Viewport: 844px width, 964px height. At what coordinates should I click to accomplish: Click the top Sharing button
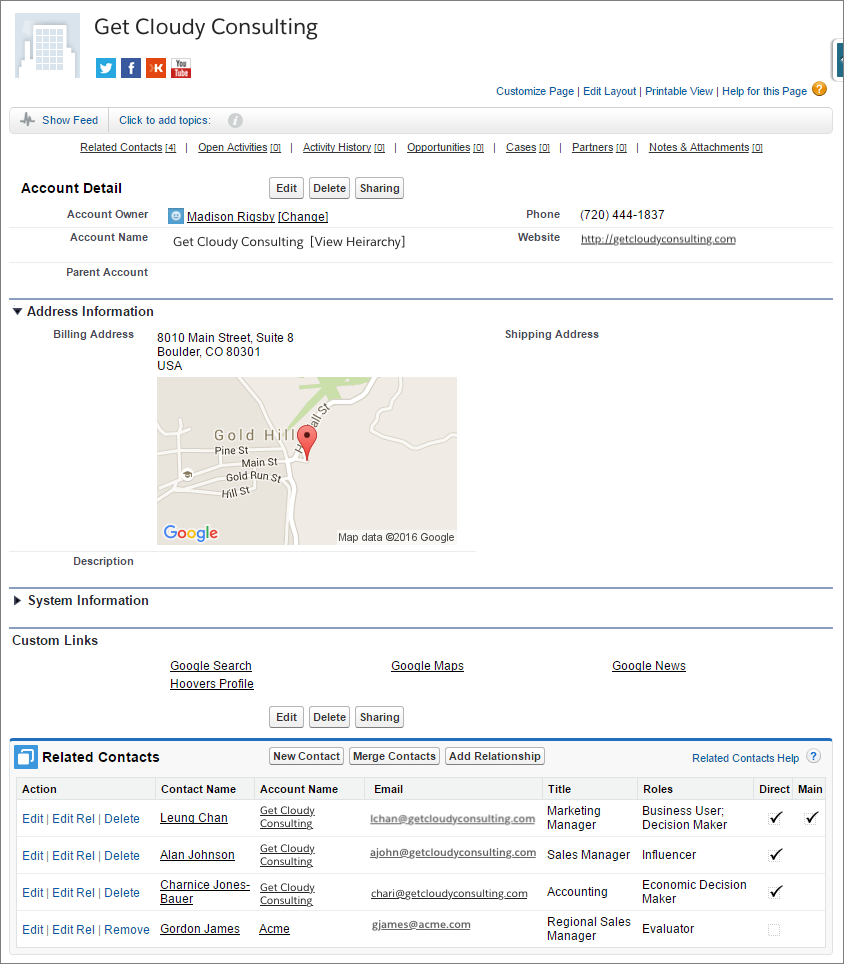pyautogui.click(x=379, y=188)
